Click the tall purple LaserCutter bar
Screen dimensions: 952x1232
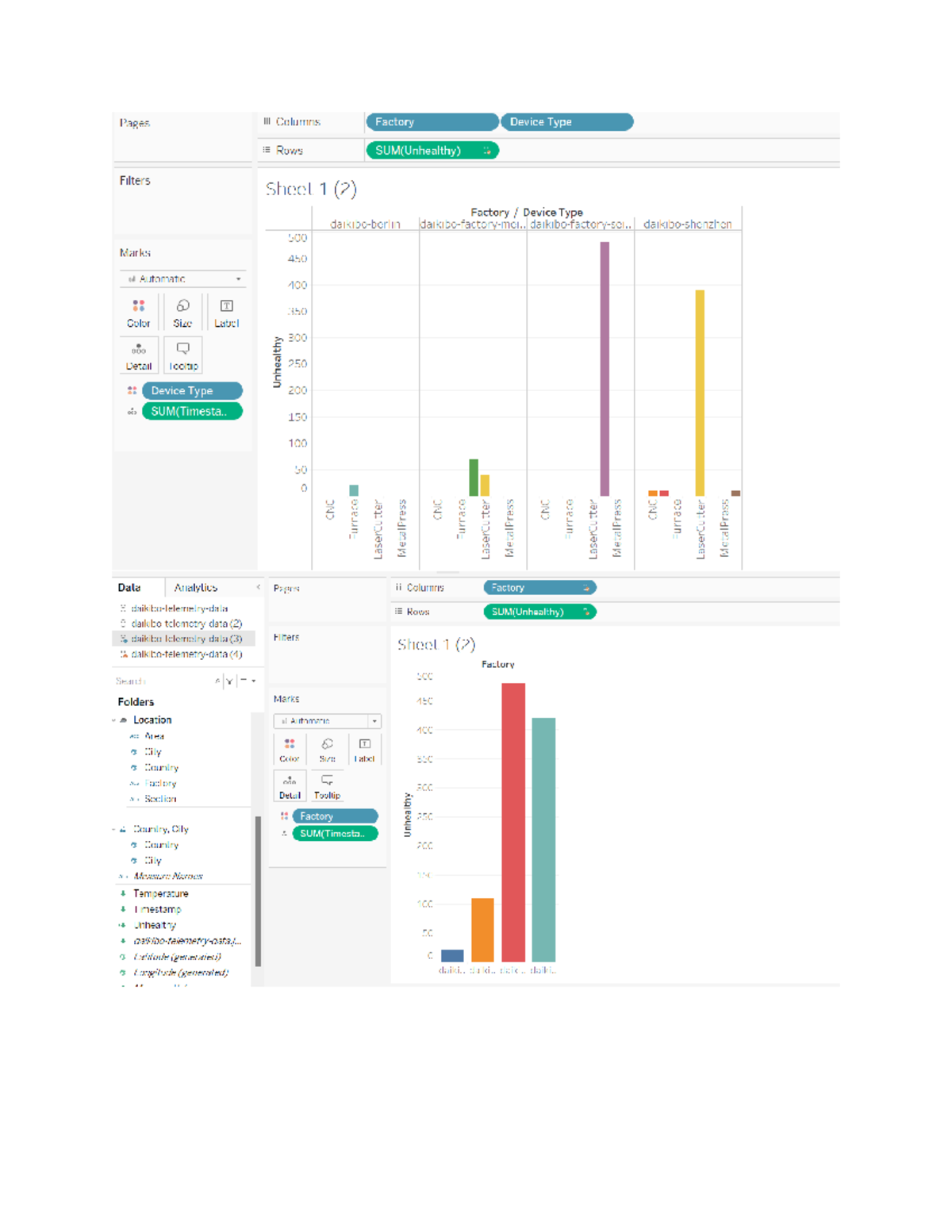605,369
